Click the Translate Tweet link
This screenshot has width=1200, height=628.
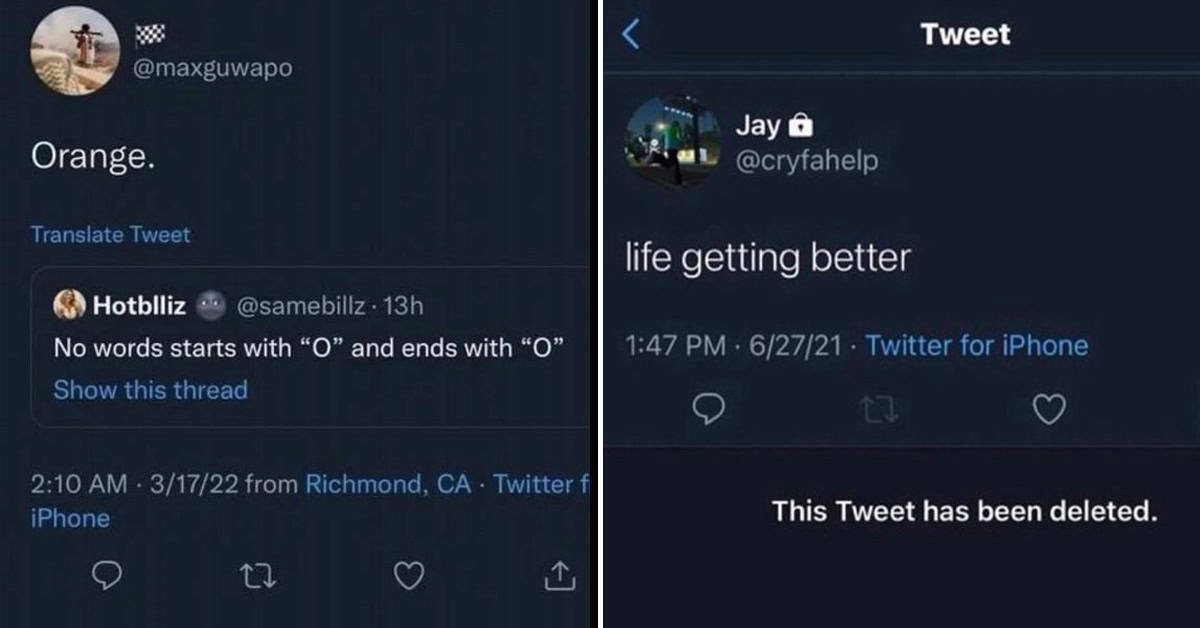coord(110,234)
